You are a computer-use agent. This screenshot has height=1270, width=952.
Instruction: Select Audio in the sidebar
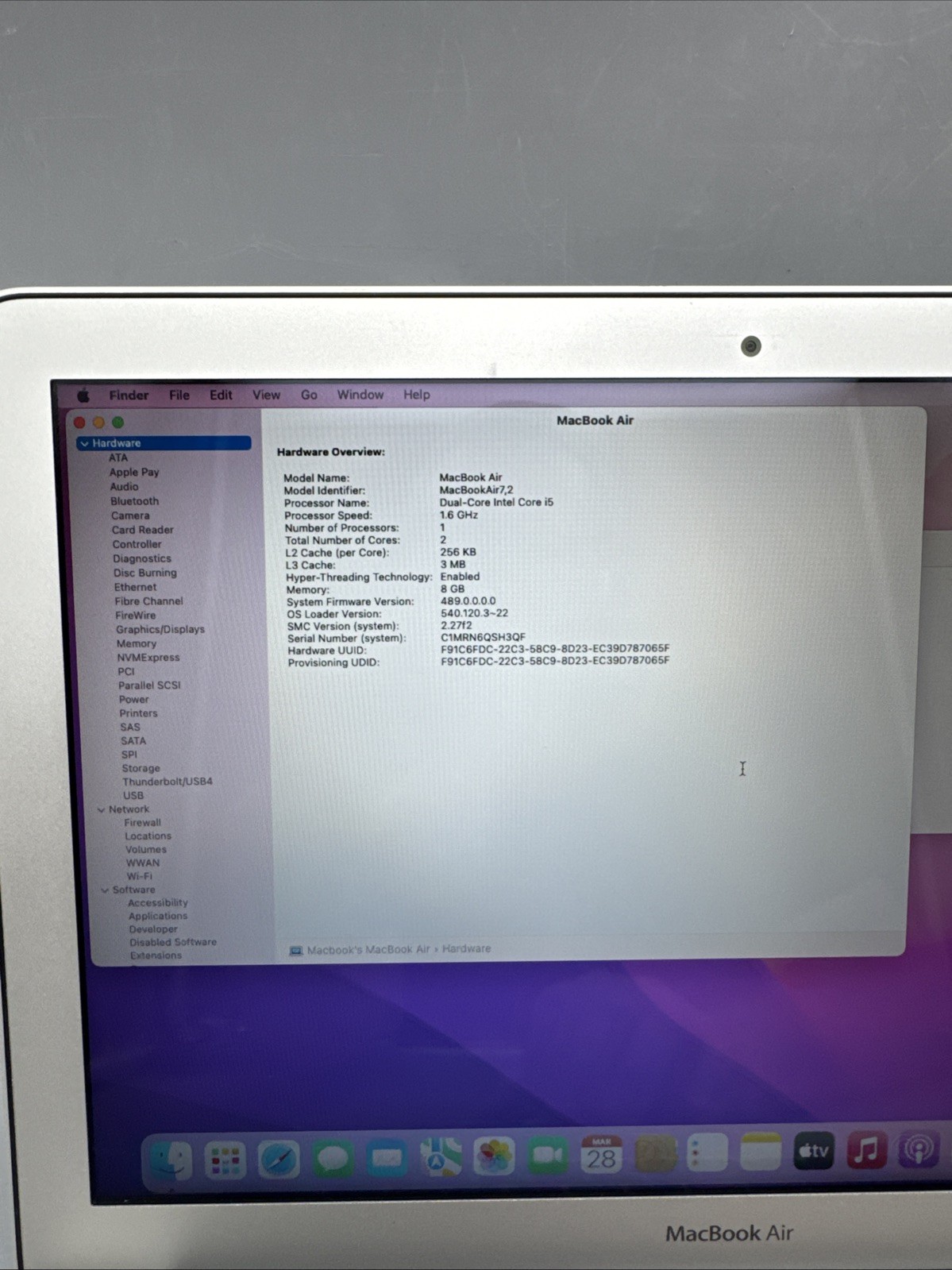tap(124, 487)
